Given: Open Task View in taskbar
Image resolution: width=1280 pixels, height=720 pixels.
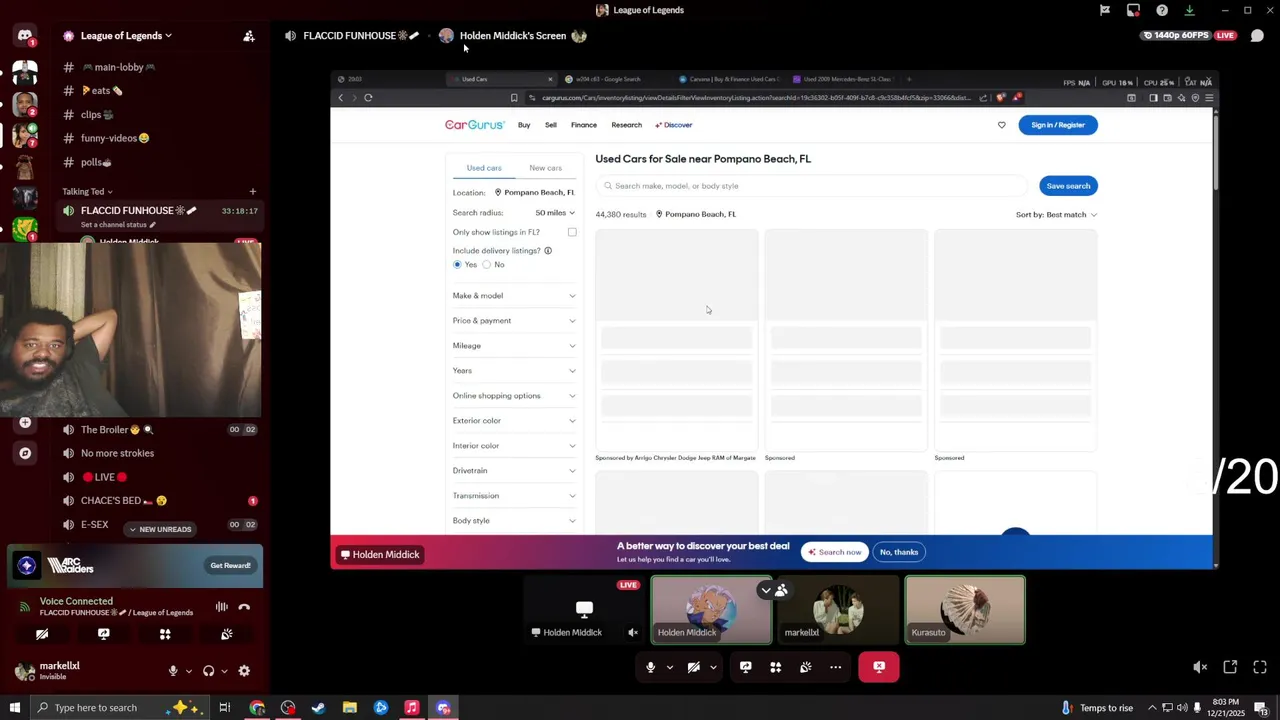Looking at the screenshot, I should click(225, 708).
